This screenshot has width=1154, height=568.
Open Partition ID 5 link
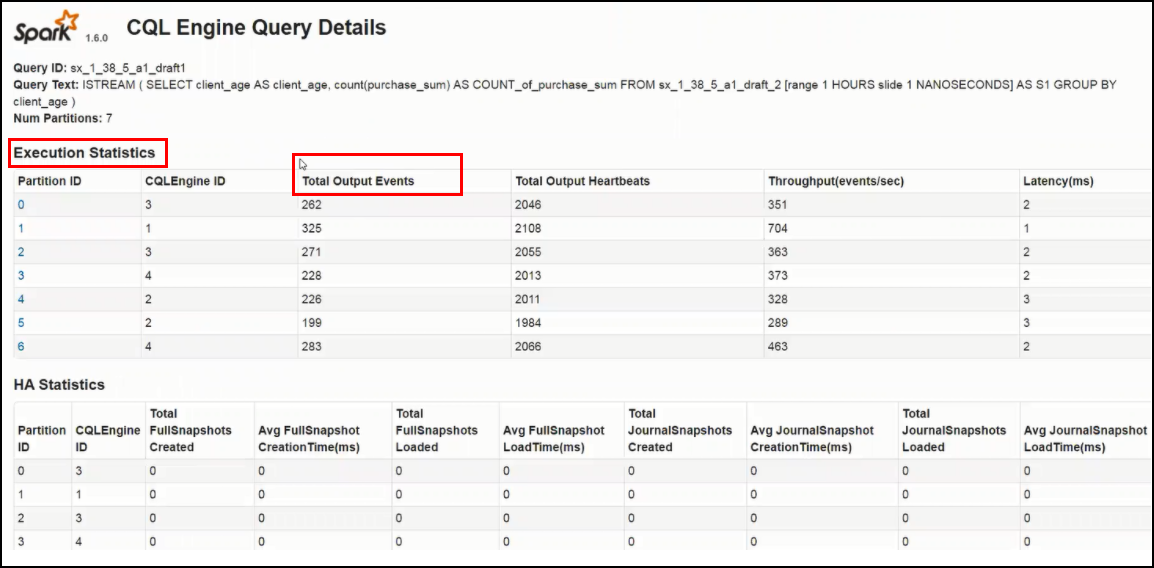pos(21,322)
